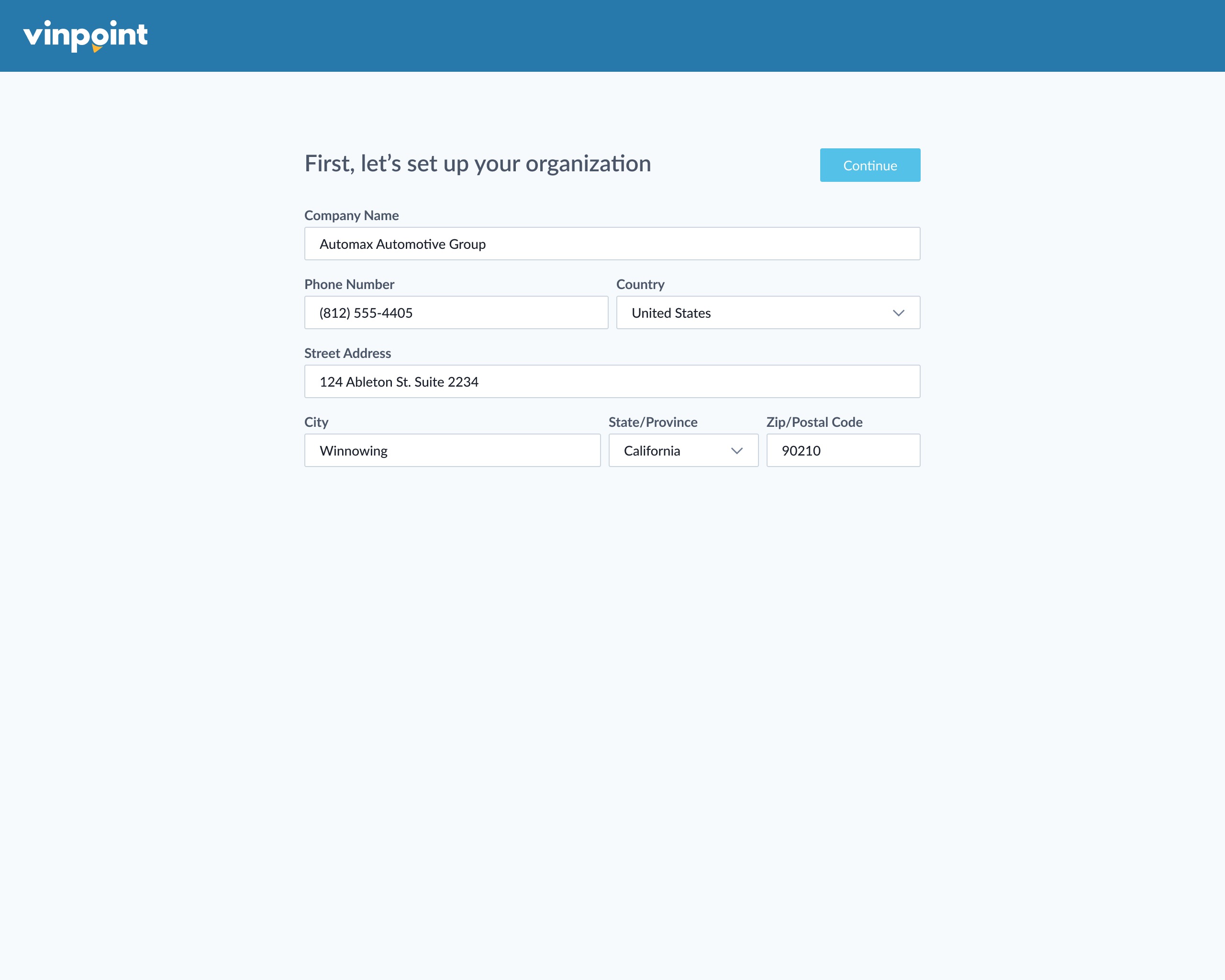Click the Street Address input field
The width and height of the screenshot is (1225, 980).
(612, 381)
